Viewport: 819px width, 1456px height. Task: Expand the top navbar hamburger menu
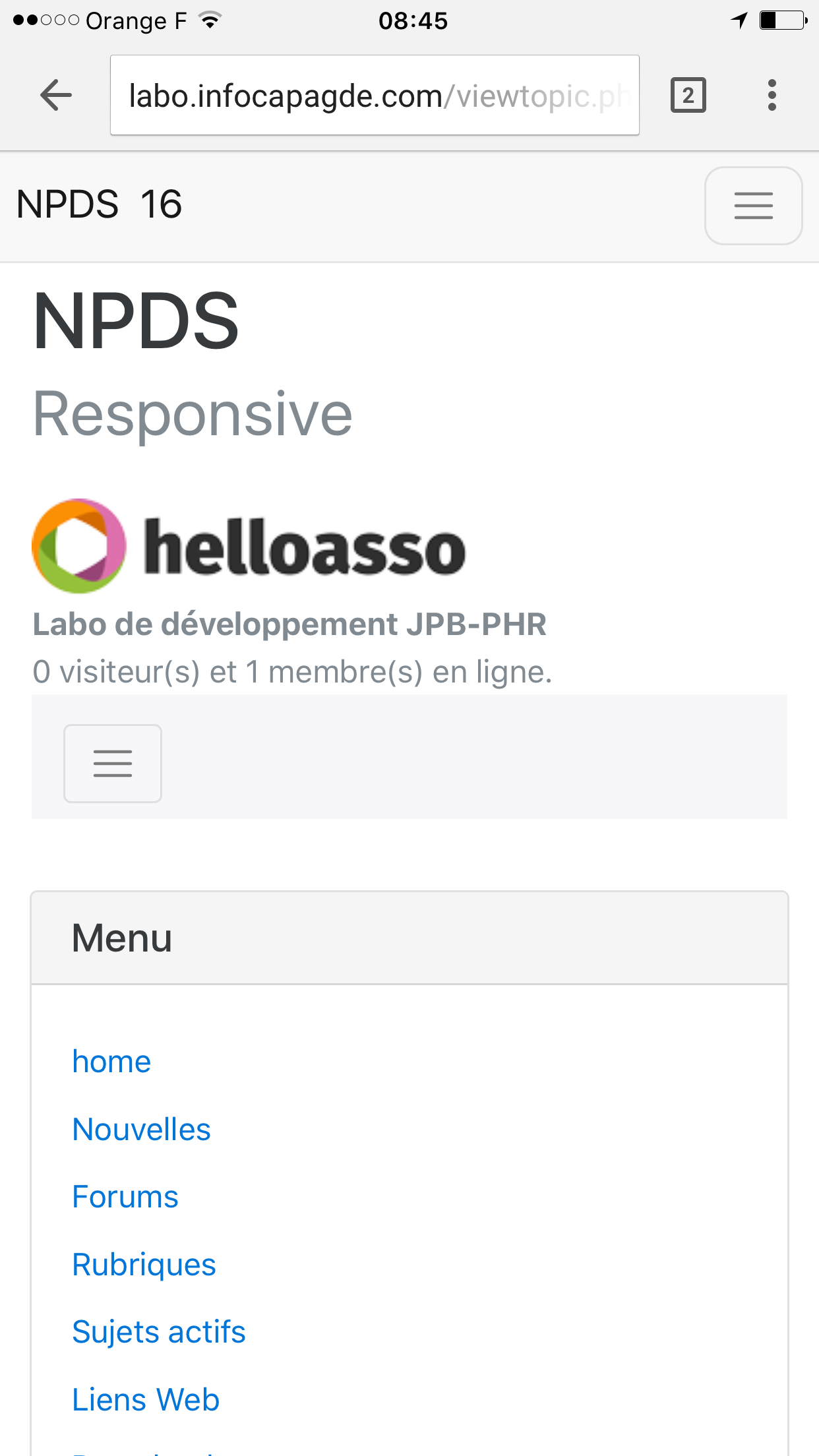point(753,206)
